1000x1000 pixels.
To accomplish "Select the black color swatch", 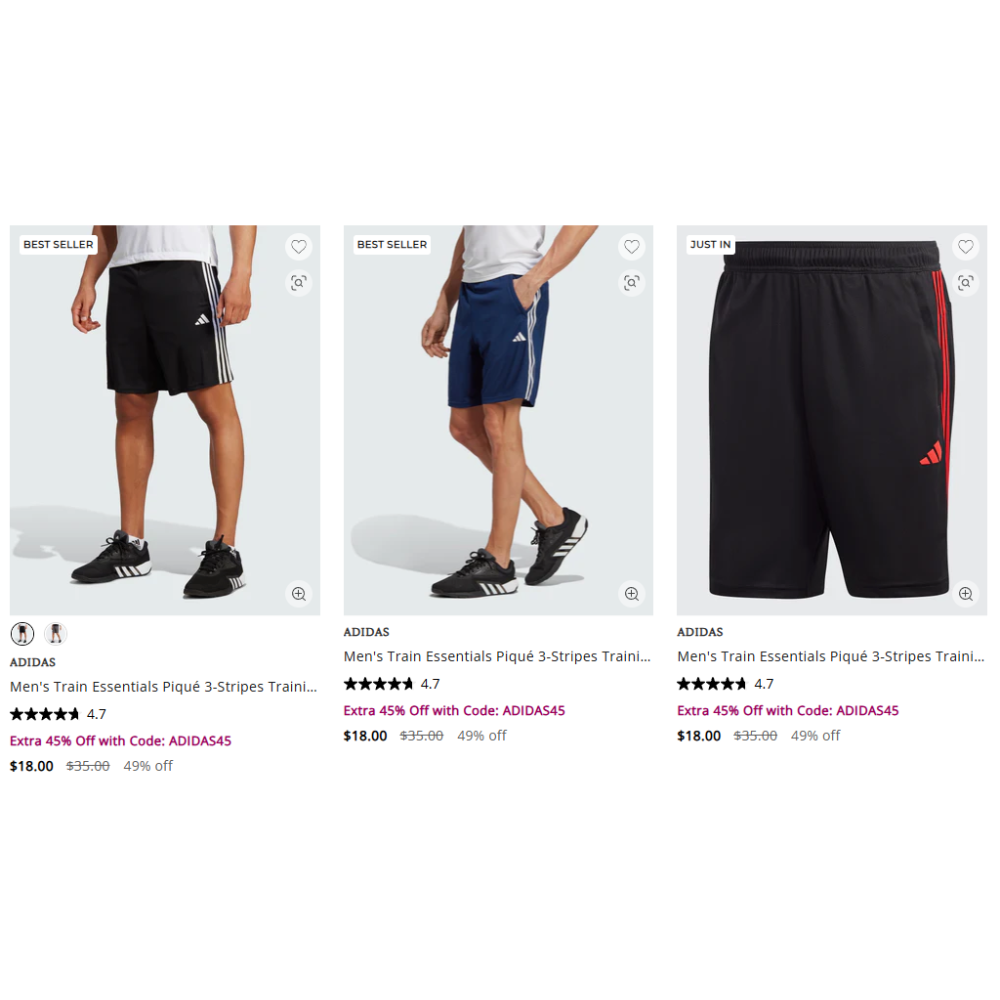I will (x=22, y=633).
